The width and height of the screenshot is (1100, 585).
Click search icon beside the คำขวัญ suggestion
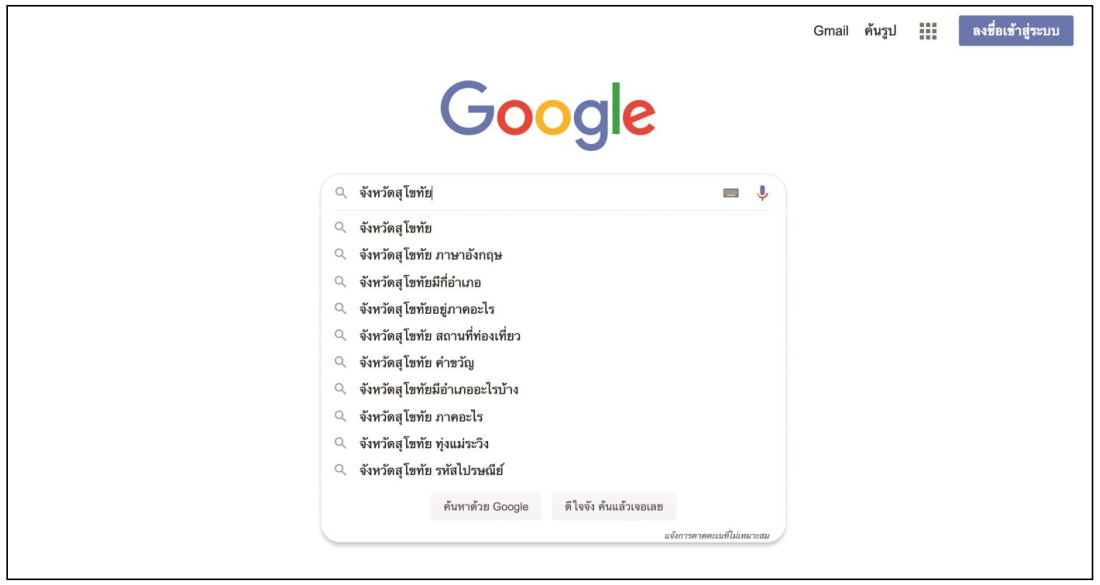341,363
